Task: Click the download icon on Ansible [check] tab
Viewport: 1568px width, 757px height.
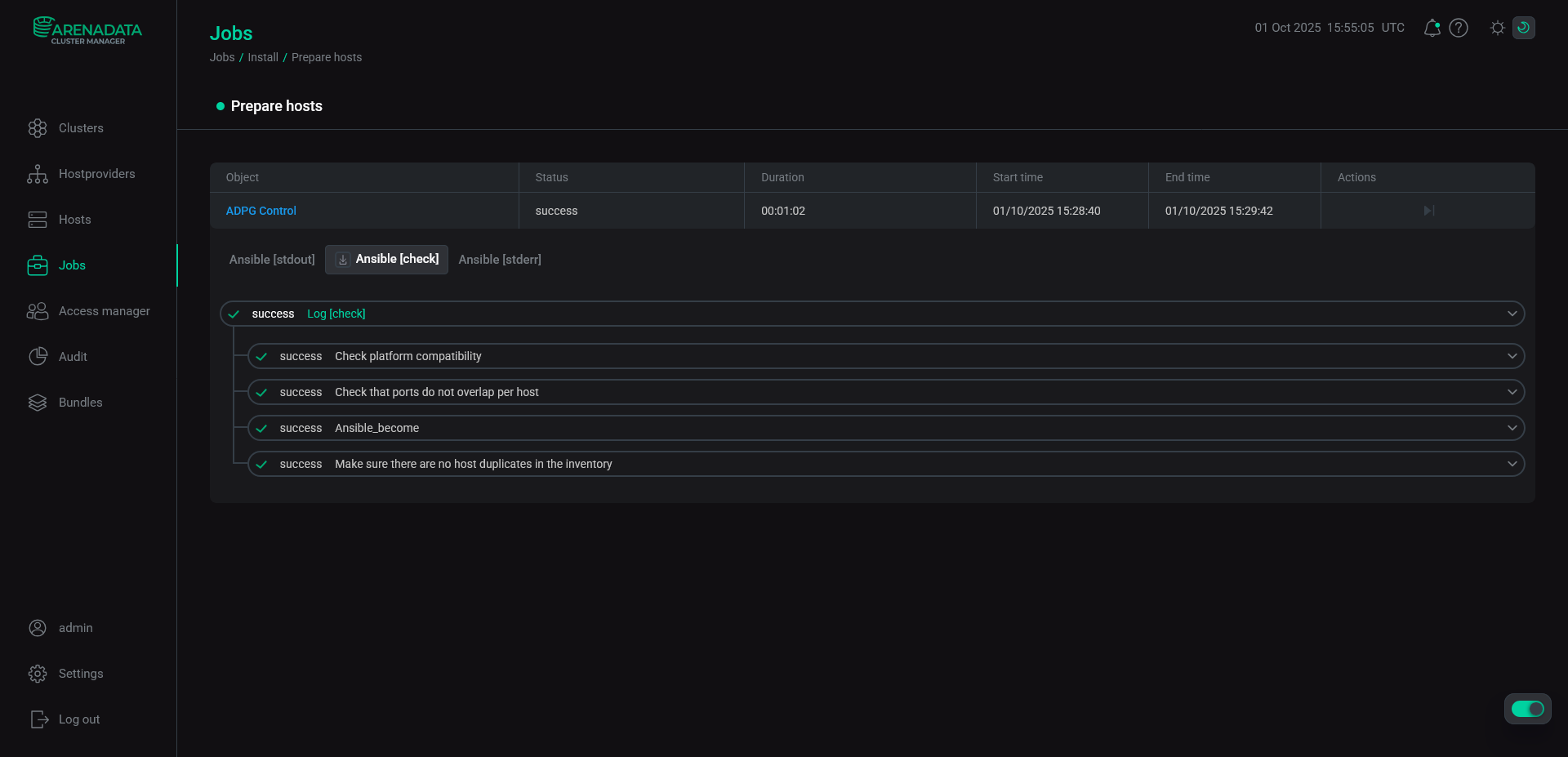Action: click(x=343, y=260)
